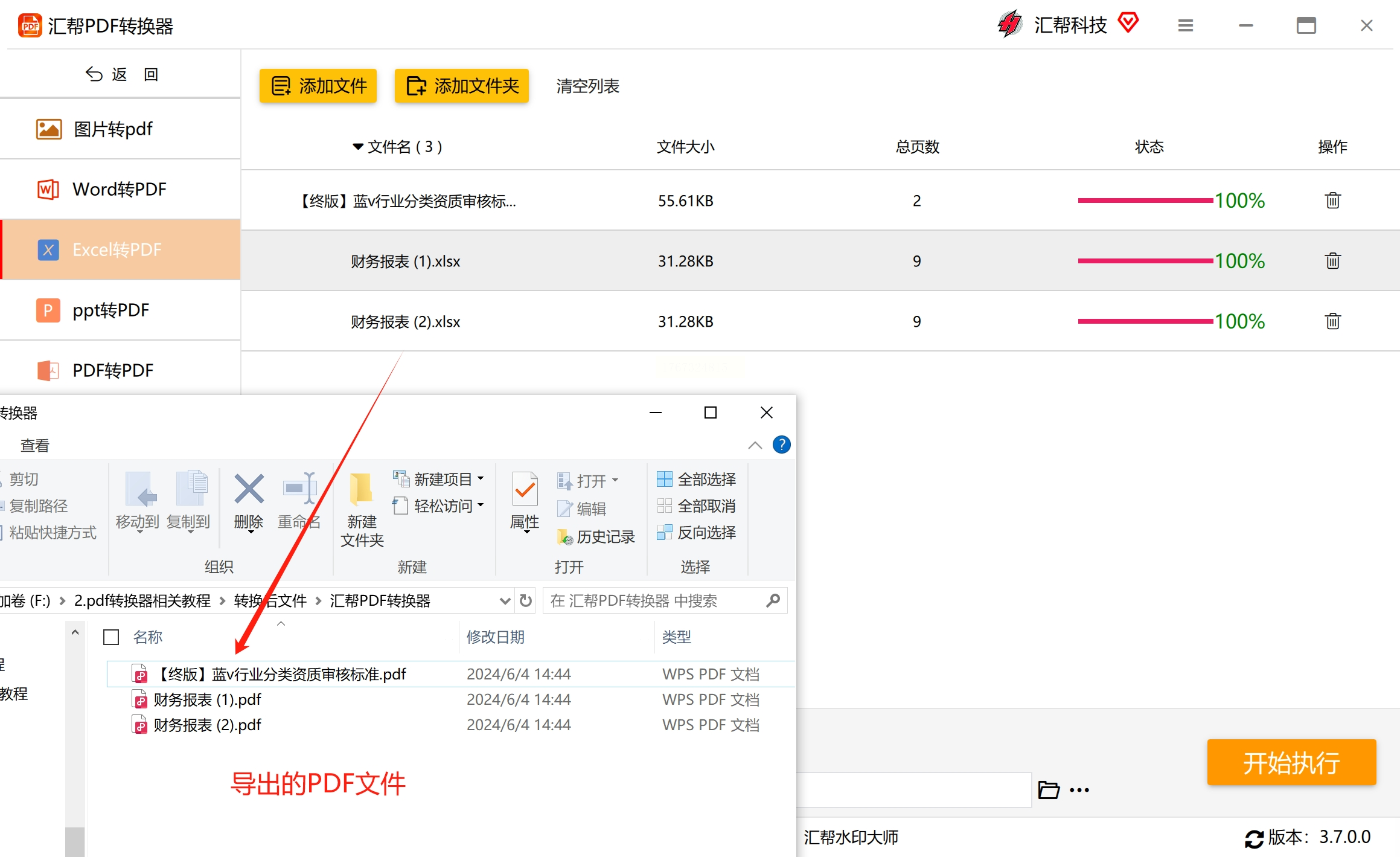
Task: Click the blue help question mark icon
Action: [781, 445]
